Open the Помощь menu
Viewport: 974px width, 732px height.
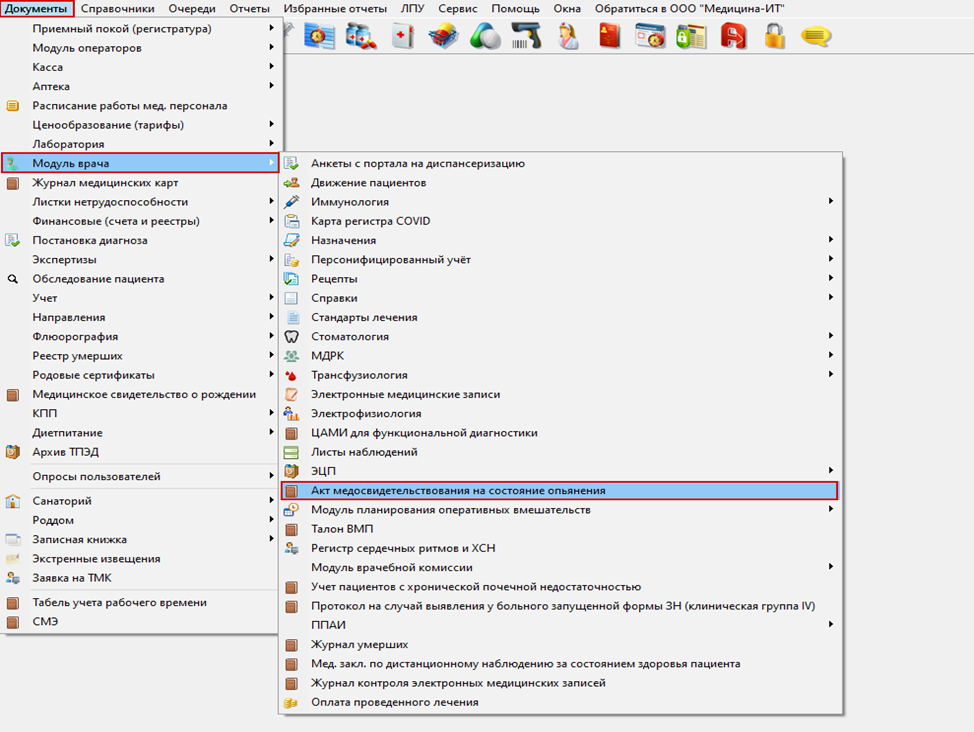pyautogui.click(x=516, y=9)
